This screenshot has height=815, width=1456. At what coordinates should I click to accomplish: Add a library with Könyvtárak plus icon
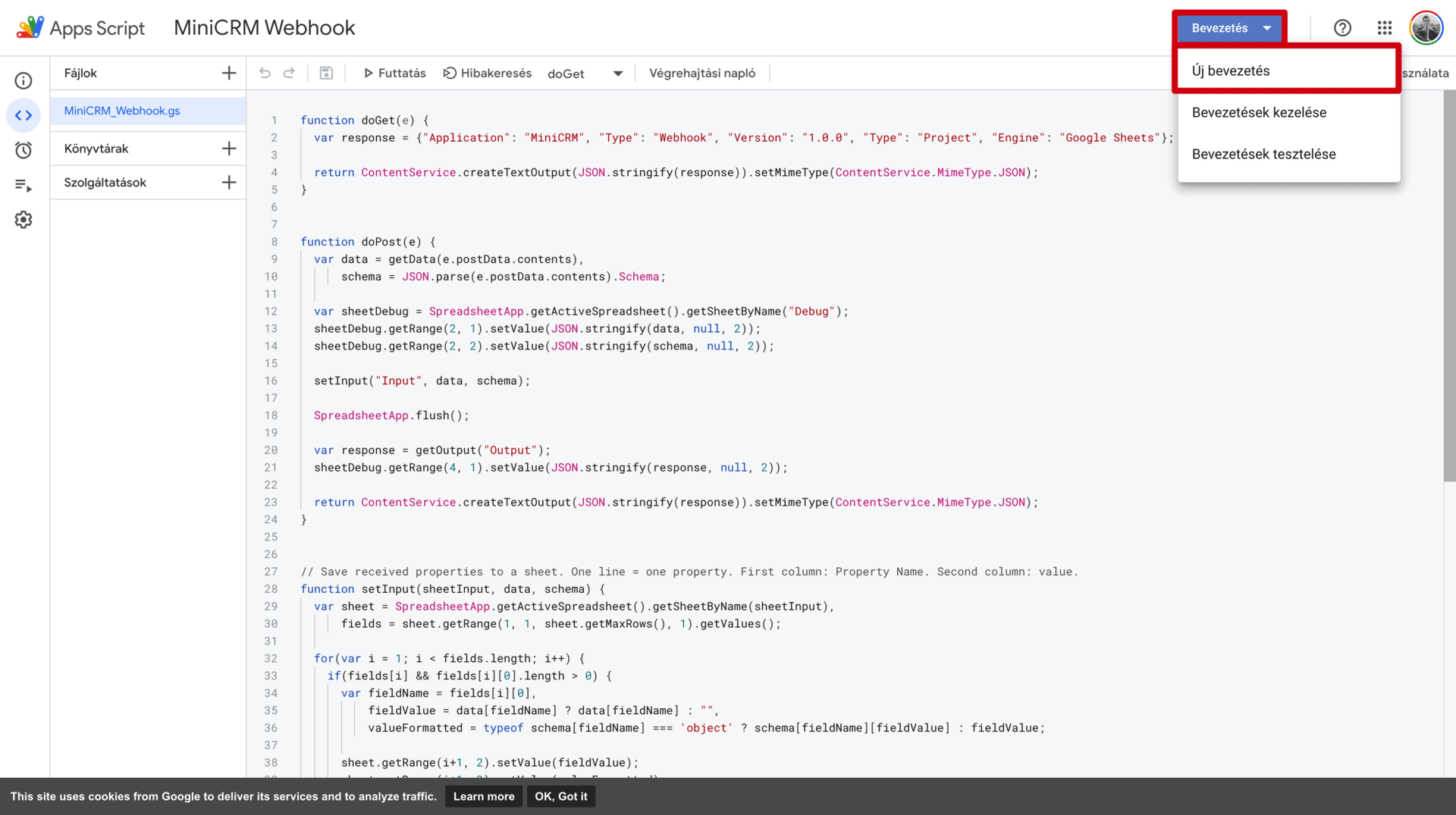tap(229, 149)
